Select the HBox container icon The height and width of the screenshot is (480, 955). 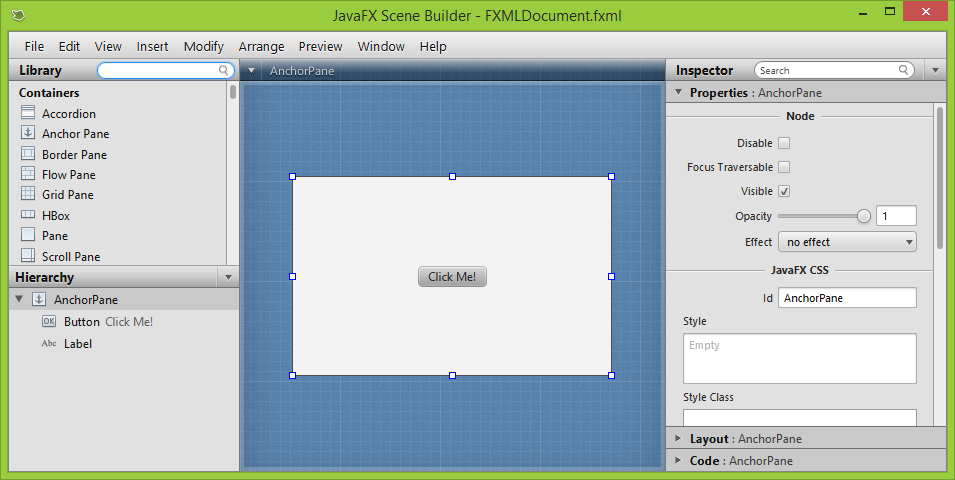tap(28, 215)
